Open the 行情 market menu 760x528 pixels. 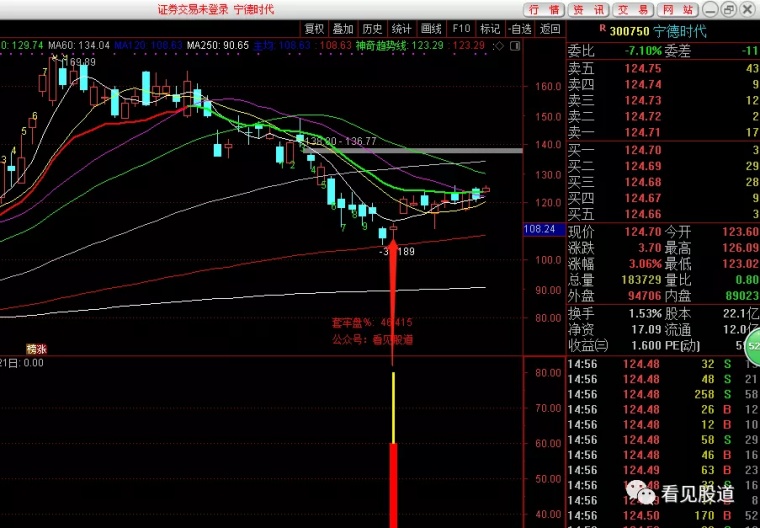pos(543,9)
